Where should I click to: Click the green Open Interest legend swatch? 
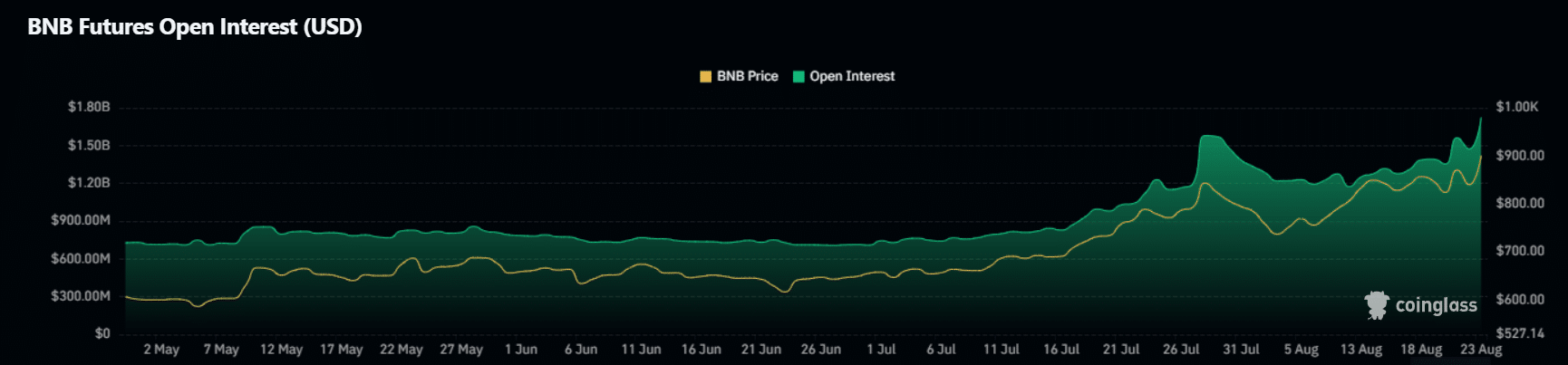(799, 77)
